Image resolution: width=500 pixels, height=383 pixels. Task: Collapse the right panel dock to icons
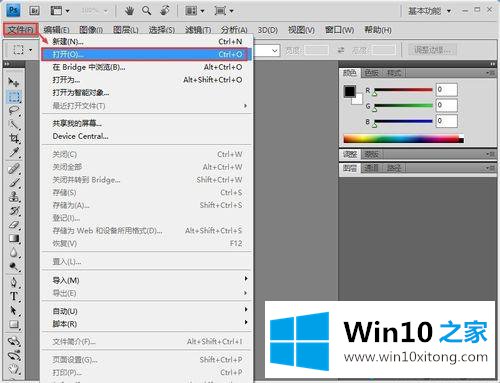[492, 64]
